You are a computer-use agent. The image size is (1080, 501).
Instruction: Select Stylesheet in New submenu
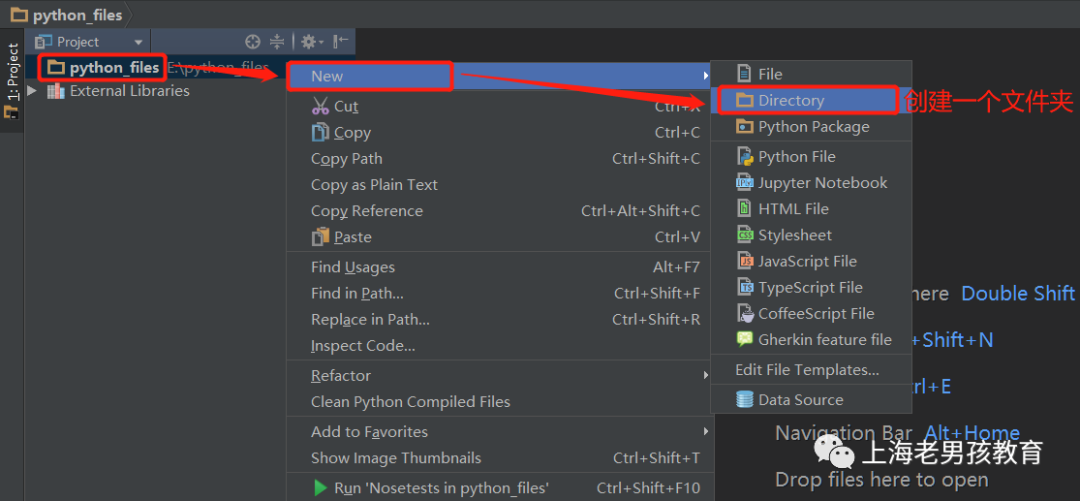tap(811, 235)
